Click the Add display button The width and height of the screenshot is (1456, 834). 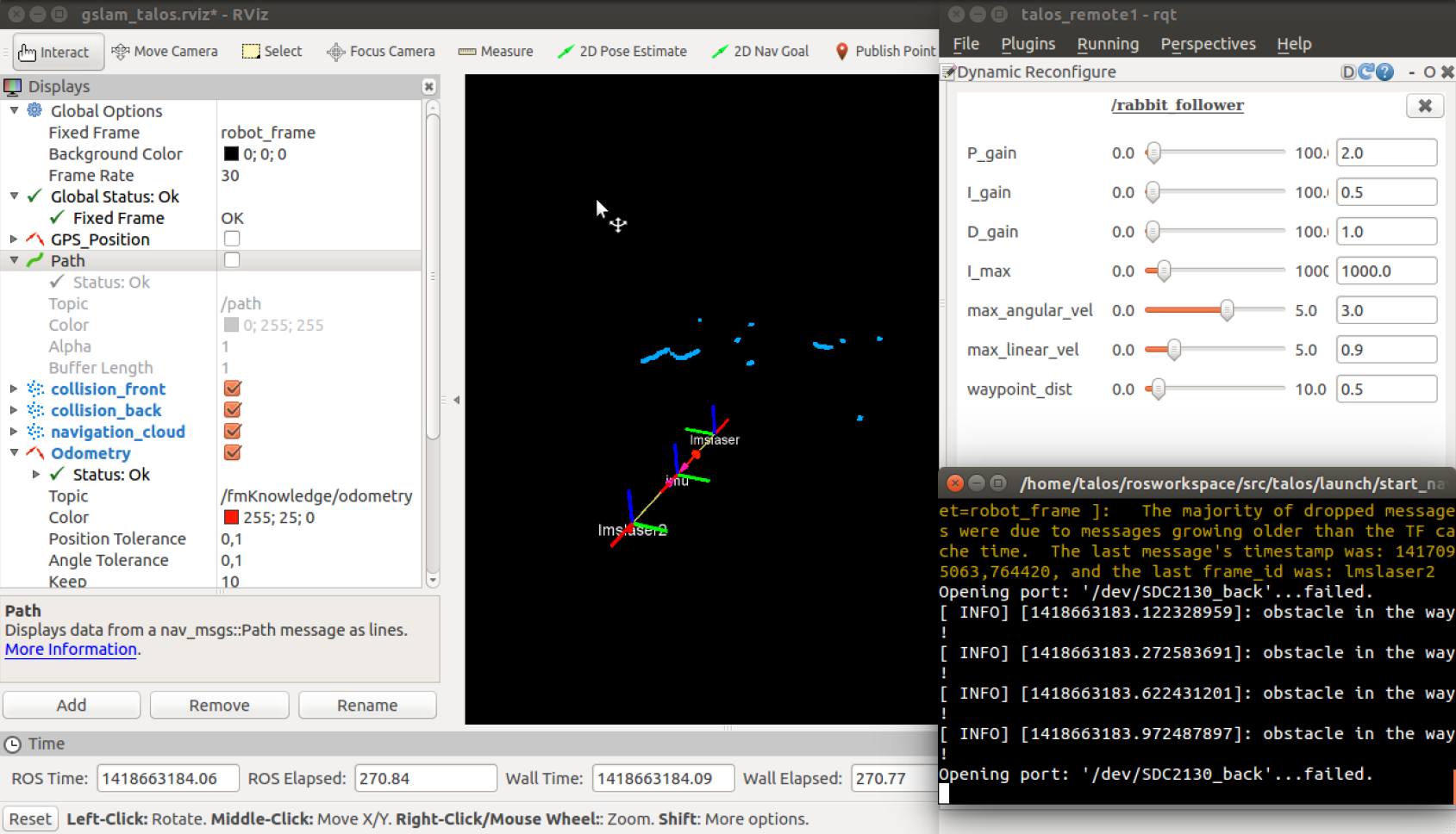click(x=72, y=705)
